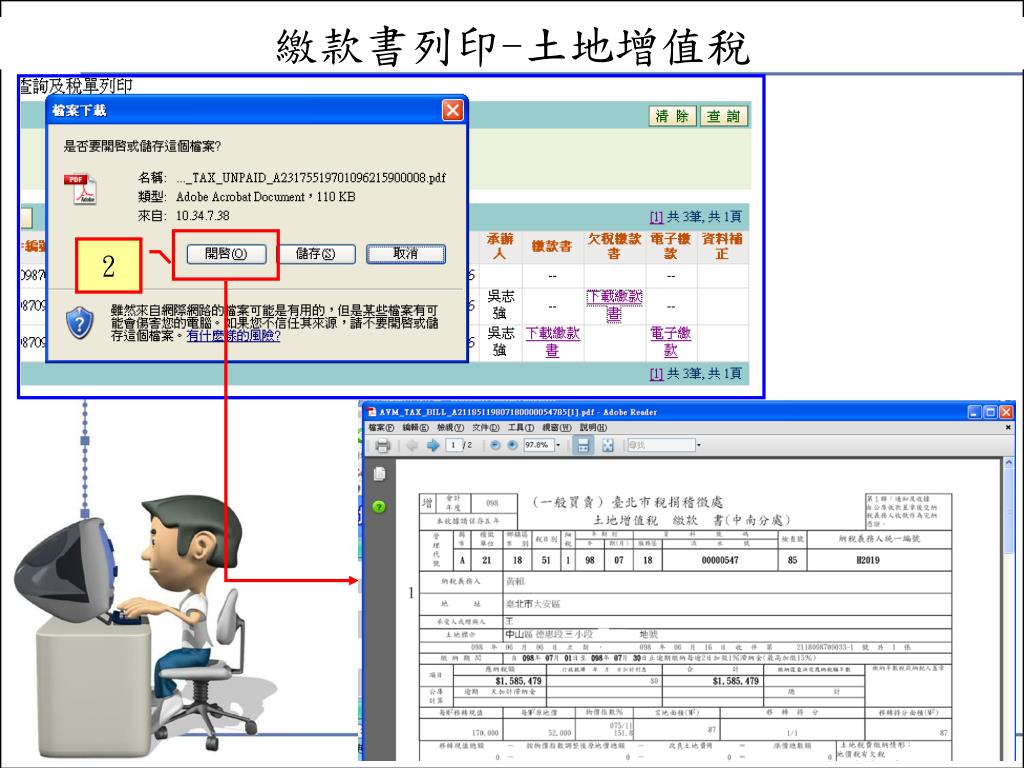The width and height of the screenshot is (1024, 768).
Task: Click the 繳款書 column header
Action: 552,246
